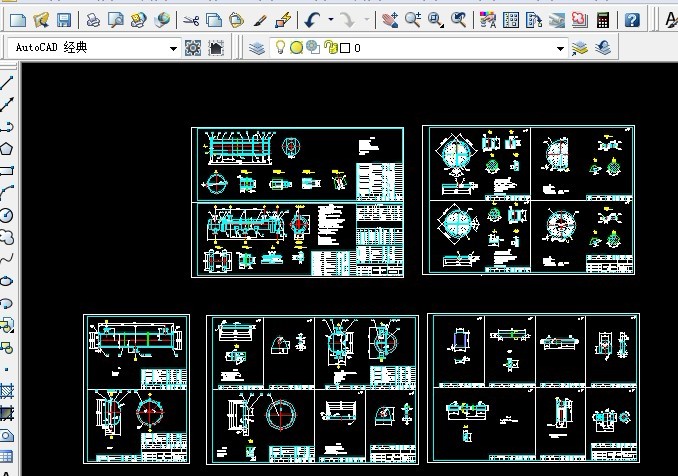Screen dimensions: 678x476
Task: Select the Region tool
Action: tap(6, 435)
